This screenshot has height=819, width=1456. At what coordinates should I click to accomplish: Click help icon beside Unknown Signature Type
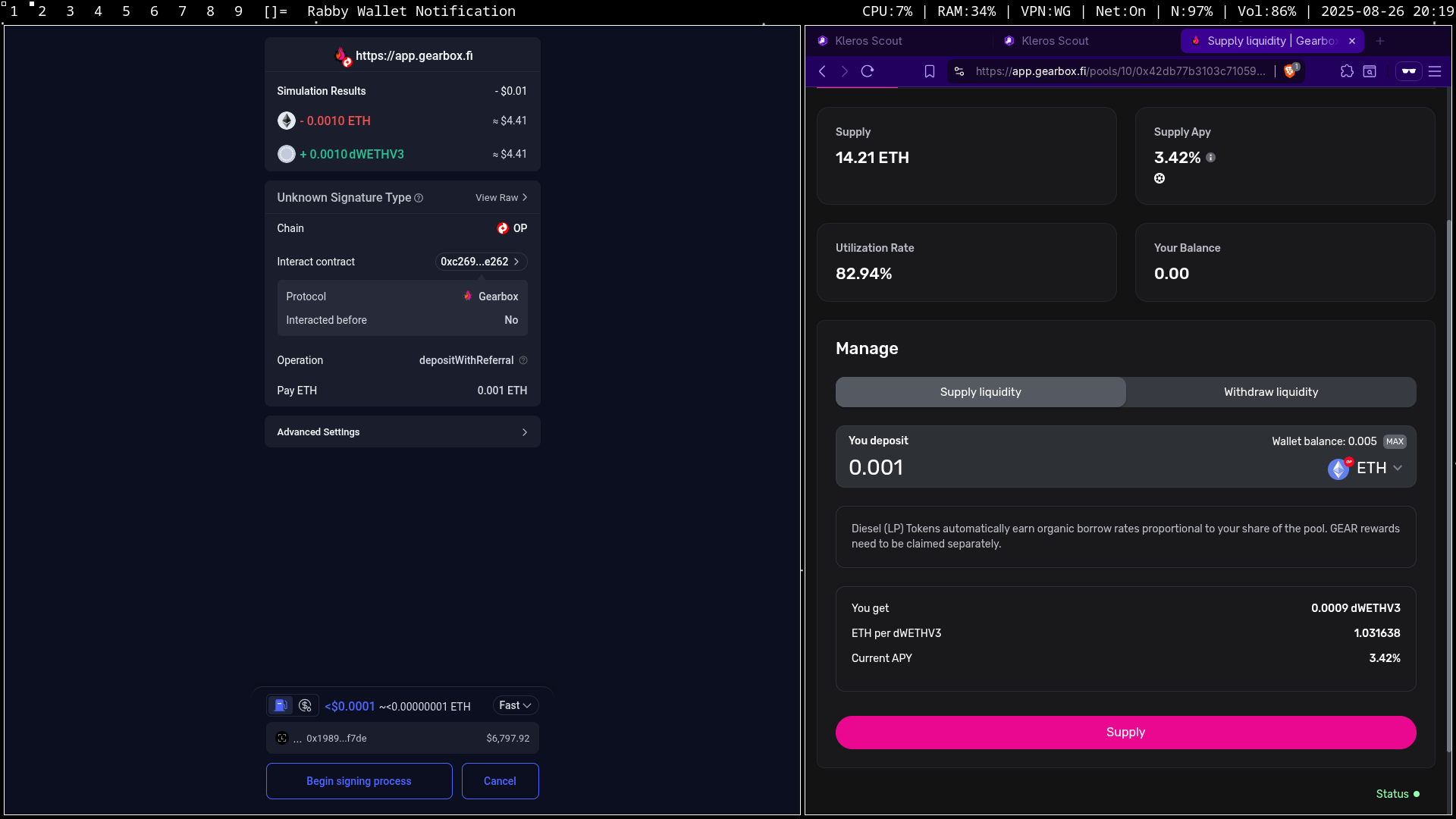[419, 198]
